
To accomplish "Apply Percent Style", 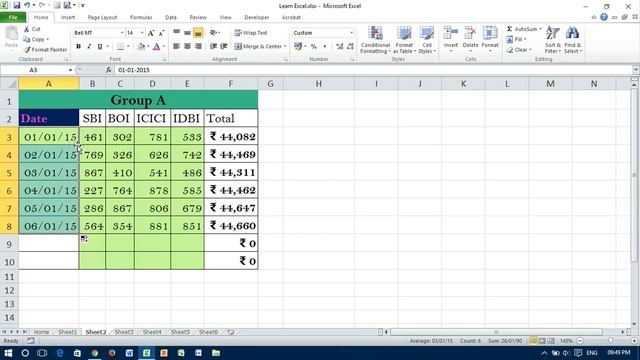I will click(x=313, y=47).
